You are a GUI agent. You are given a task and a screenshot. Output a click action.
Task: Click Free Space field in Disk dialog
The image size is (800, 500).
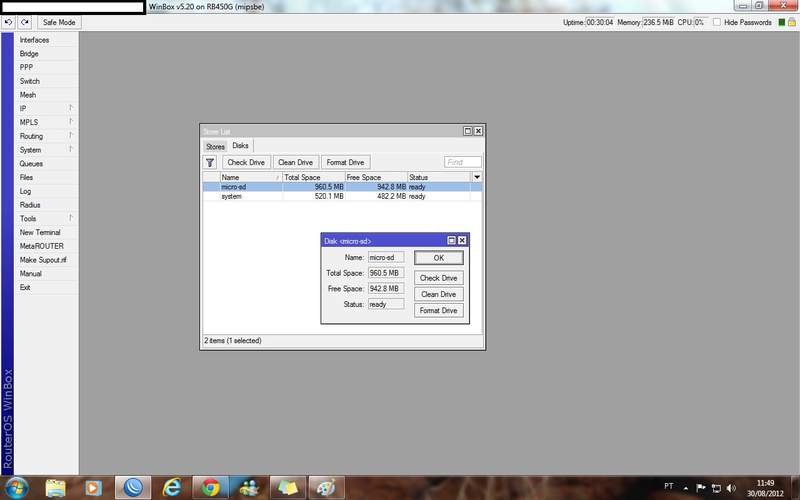(386, 289)
